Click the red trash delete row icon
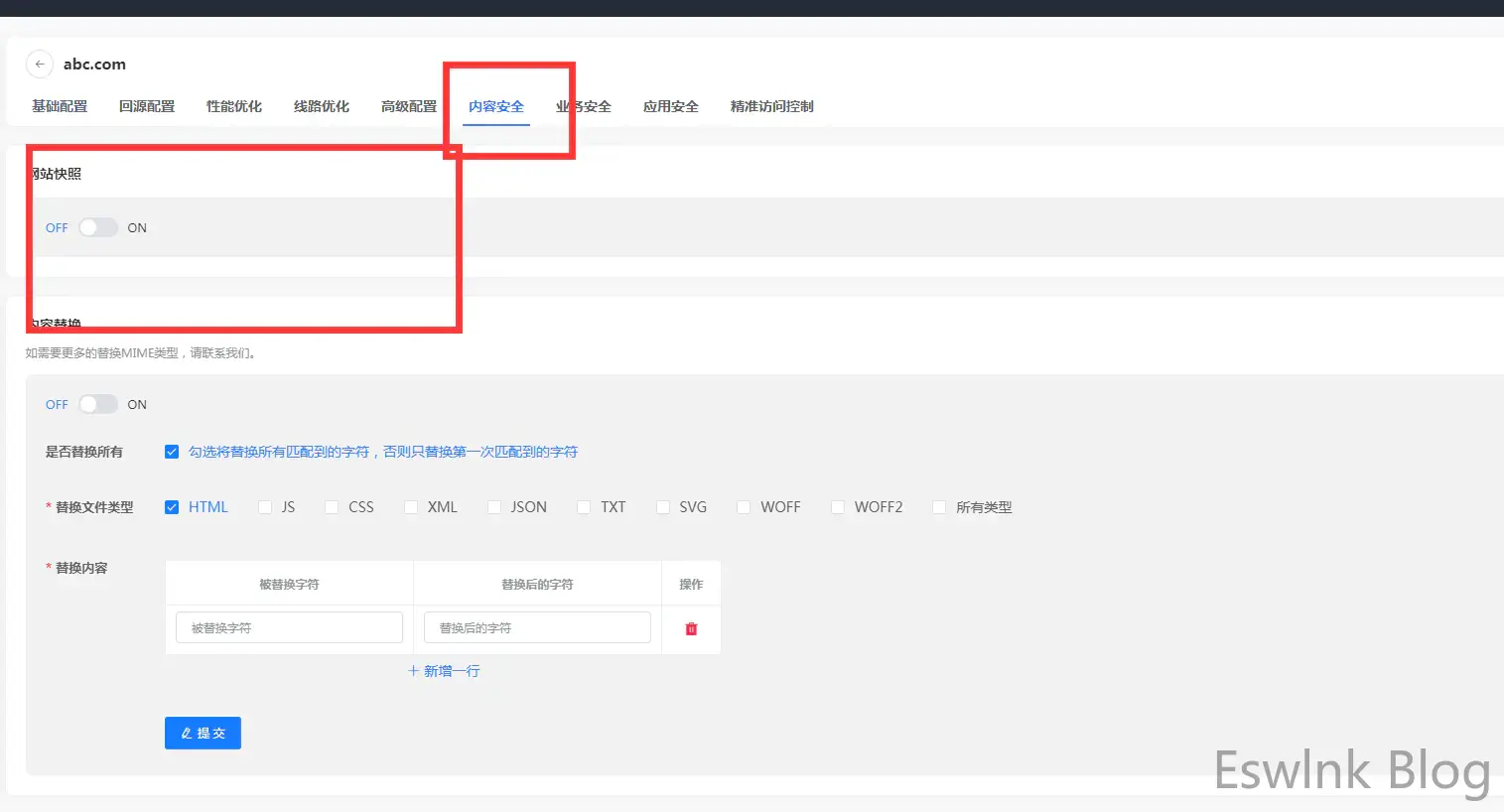This screenshot has width=1504, height=812. pos(691,628)
